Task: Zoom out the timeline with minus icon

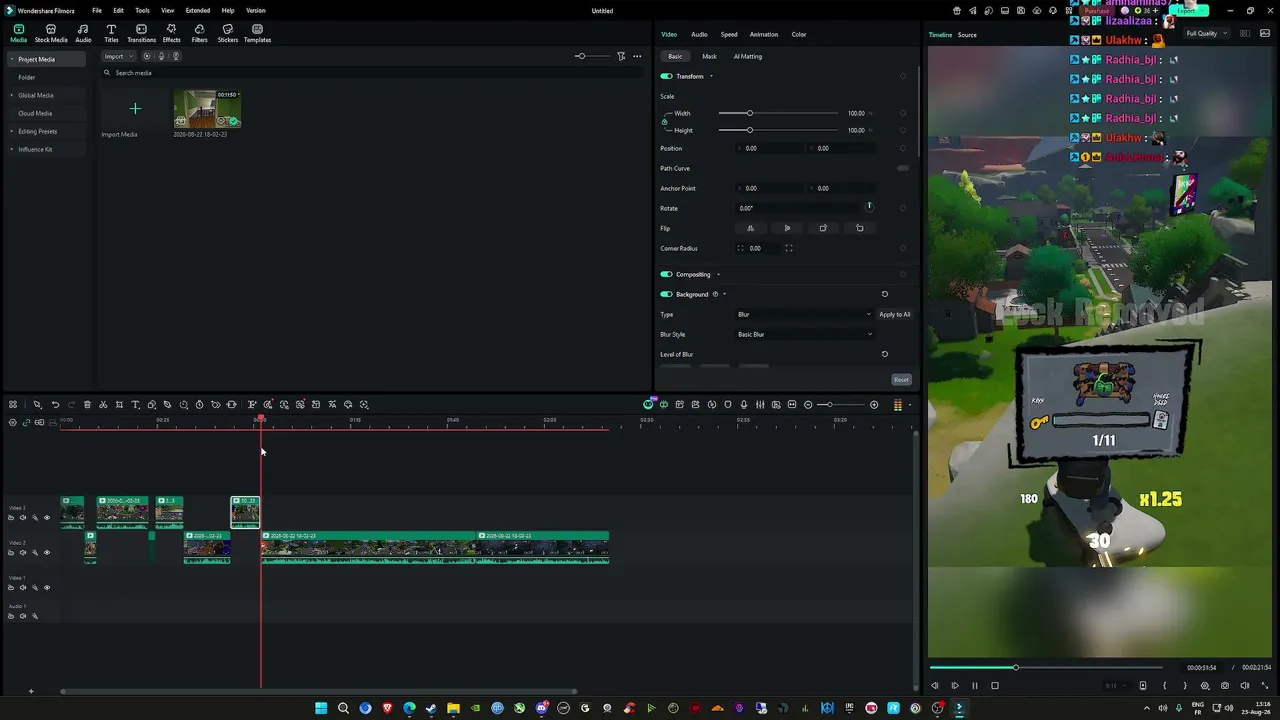Action: pyautogui.click(x=808, y=405)
